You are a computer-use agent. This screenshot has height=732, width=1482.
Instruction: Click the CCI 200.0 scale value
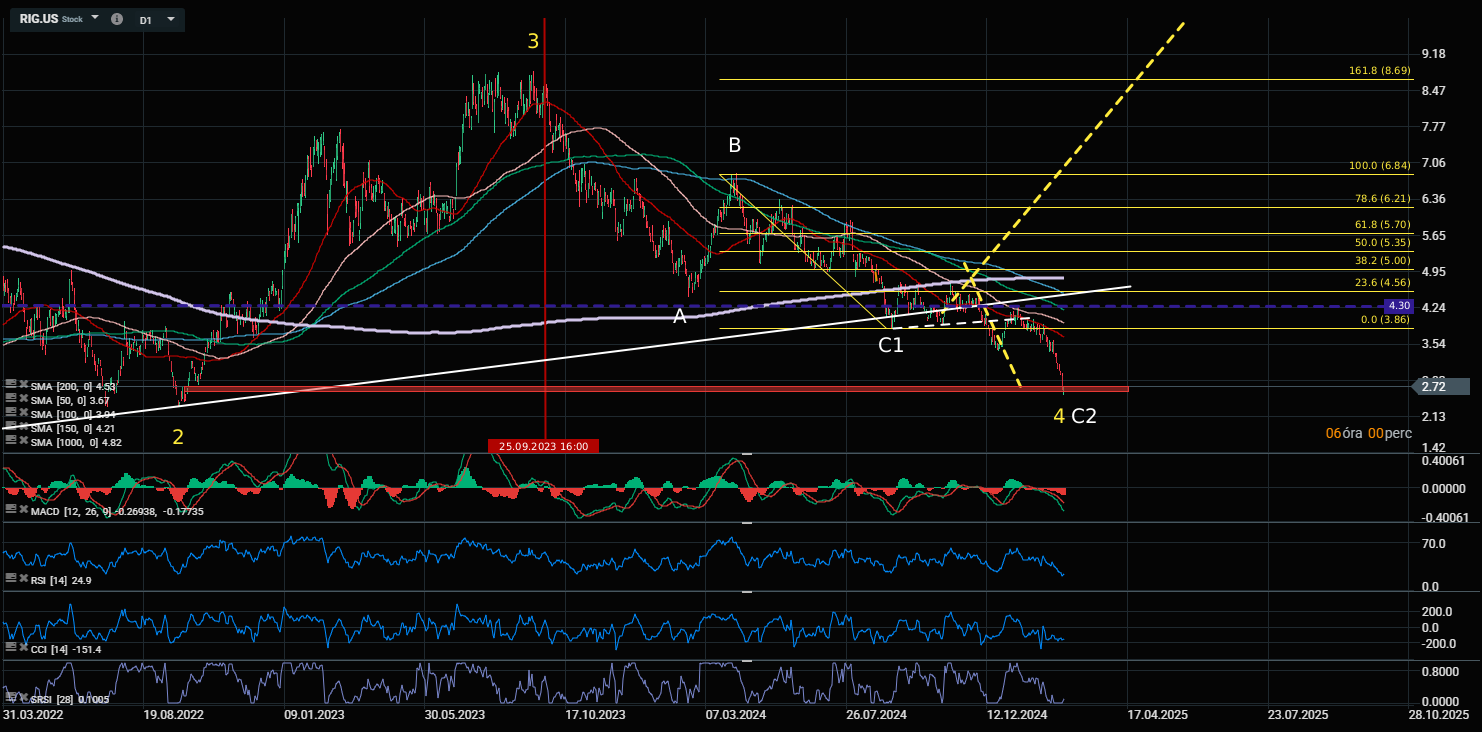click(1436, 611)
